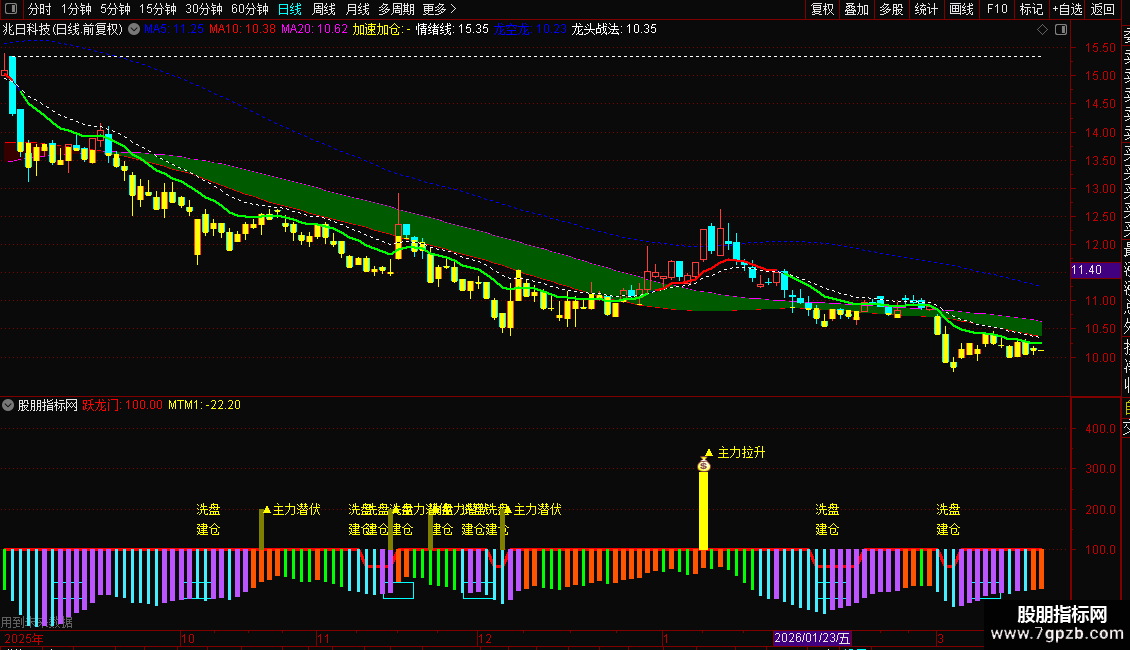Click the tall yellow 主力拉升 signal bar
1130x650 pixels.
703,510
